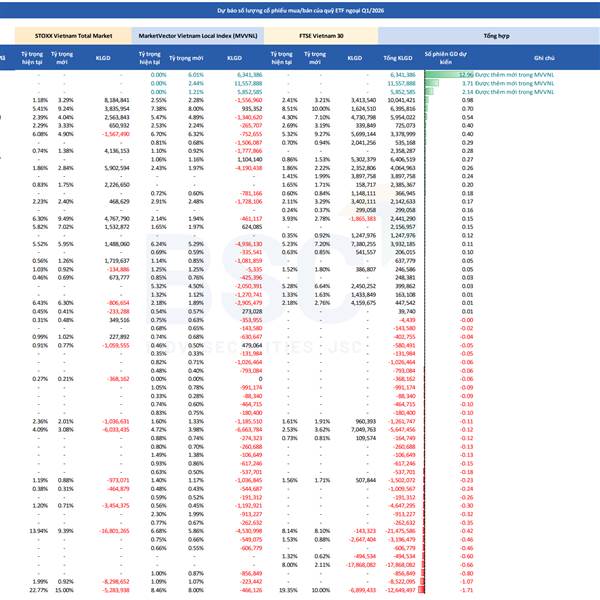Click the cell 5,699,144
The width and height of the screenshot is (600, 600).
click(363, 134)
